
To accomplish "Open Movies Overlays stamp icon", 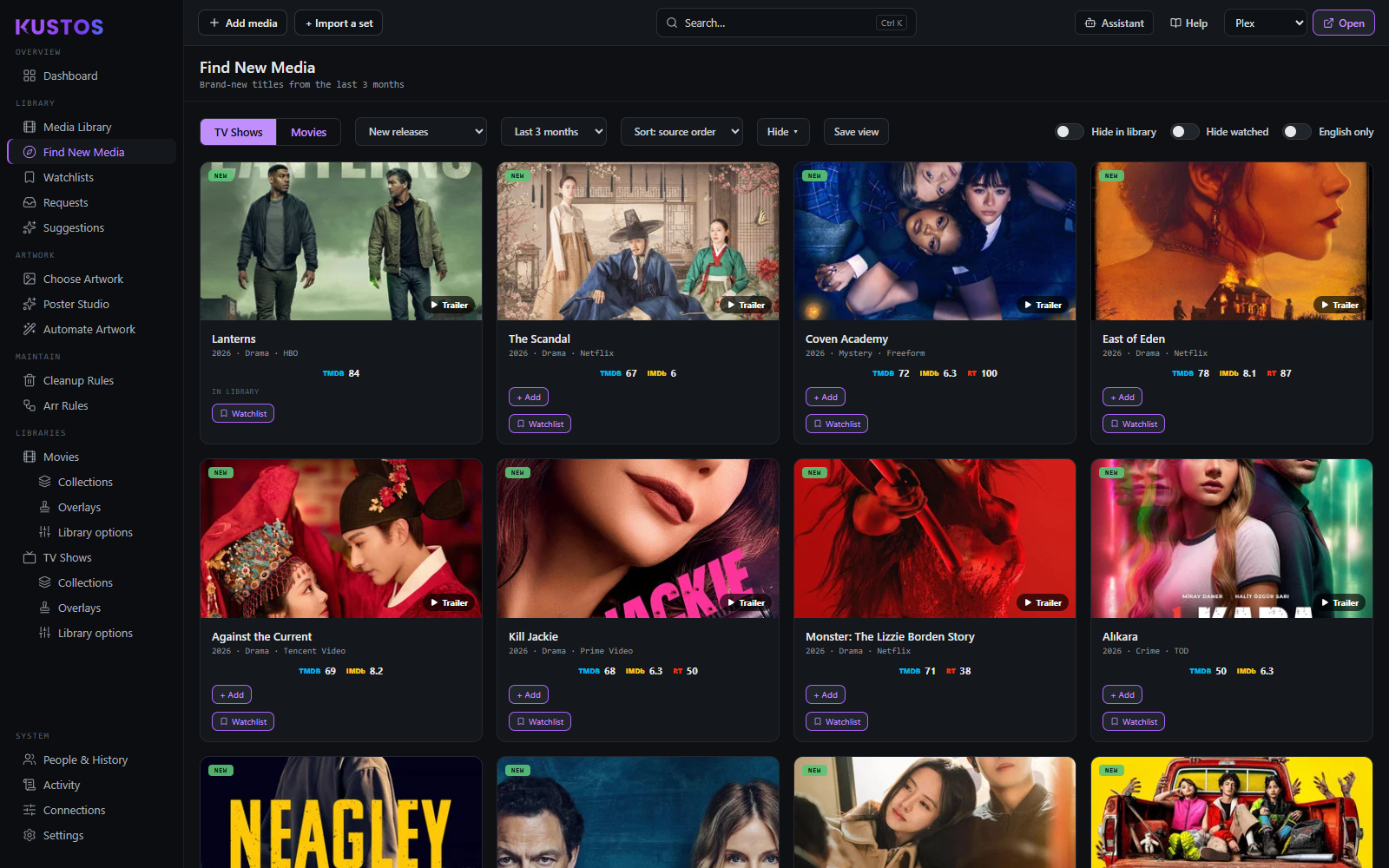I will 44,507.
